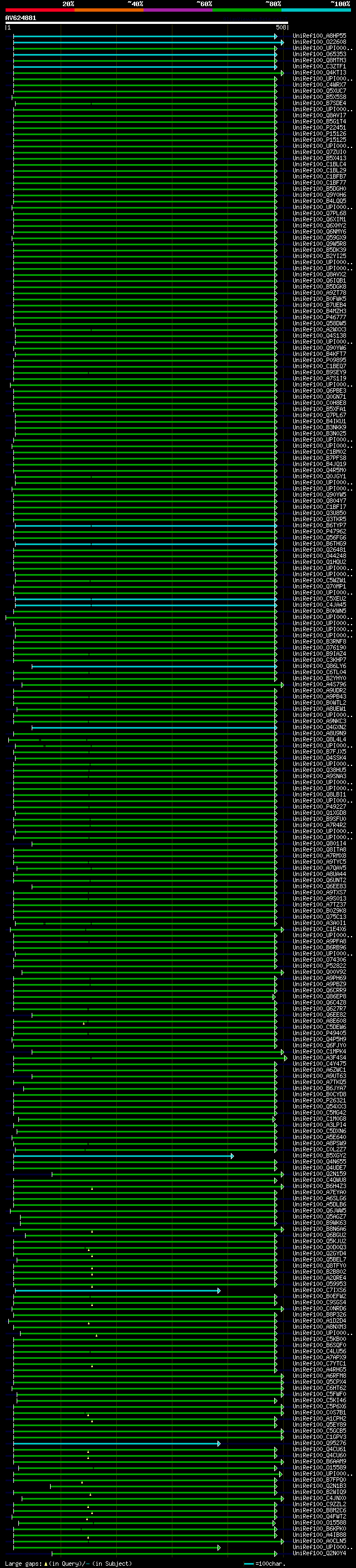Screen dimensions: 356x1568
Task: Click the arrowhead of the UniRef100_Q95276 alignment
Action: coord(219,1443)
